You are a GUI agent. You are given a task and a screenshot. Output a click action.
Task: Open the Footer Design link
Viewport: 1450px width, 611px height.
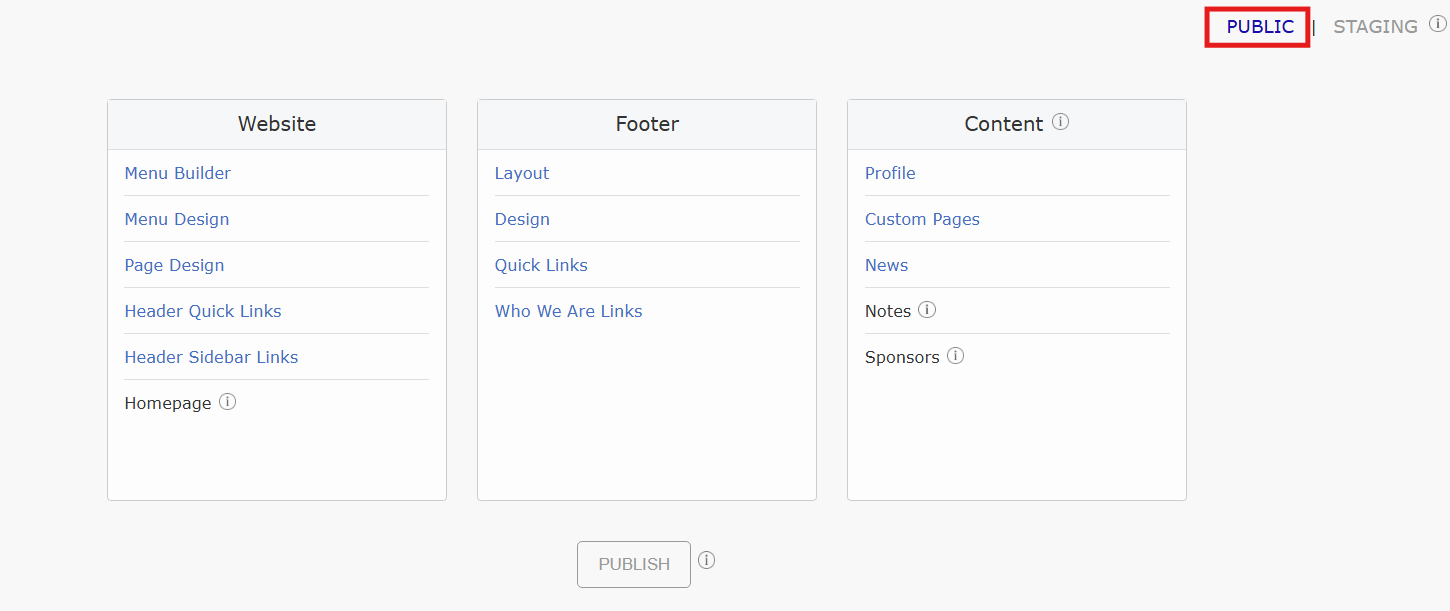(522, 219)
